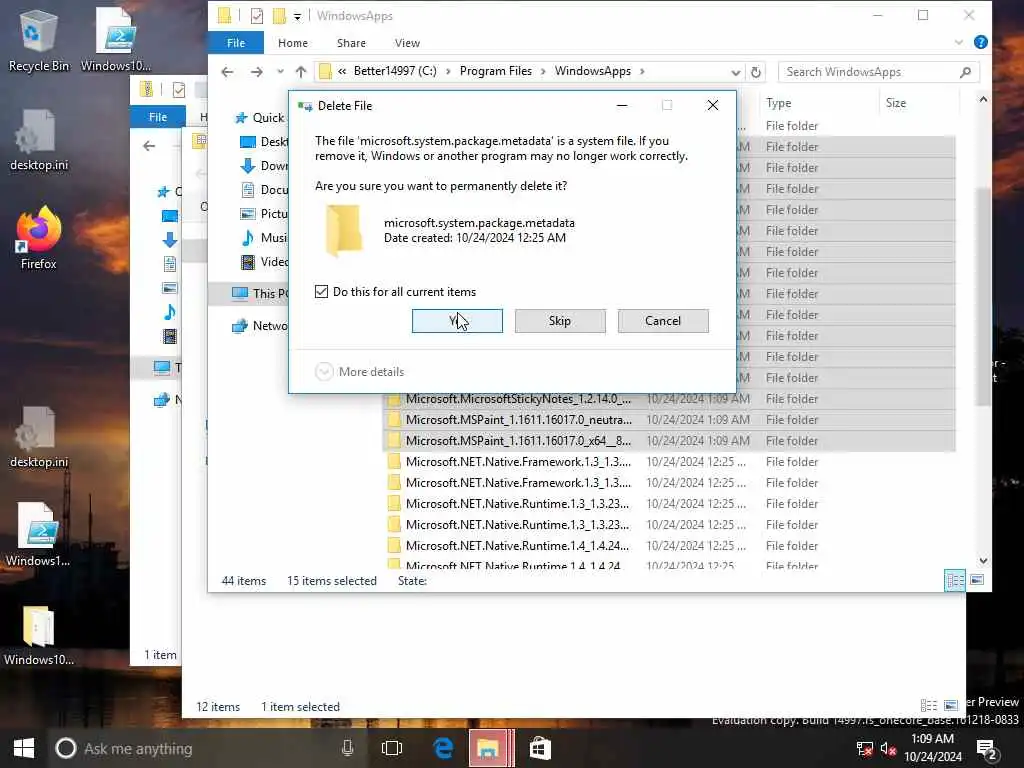Navigate to Program Files breadcrumb
The width and height of the screenshot is (1024, 768).
coord(496,71)
